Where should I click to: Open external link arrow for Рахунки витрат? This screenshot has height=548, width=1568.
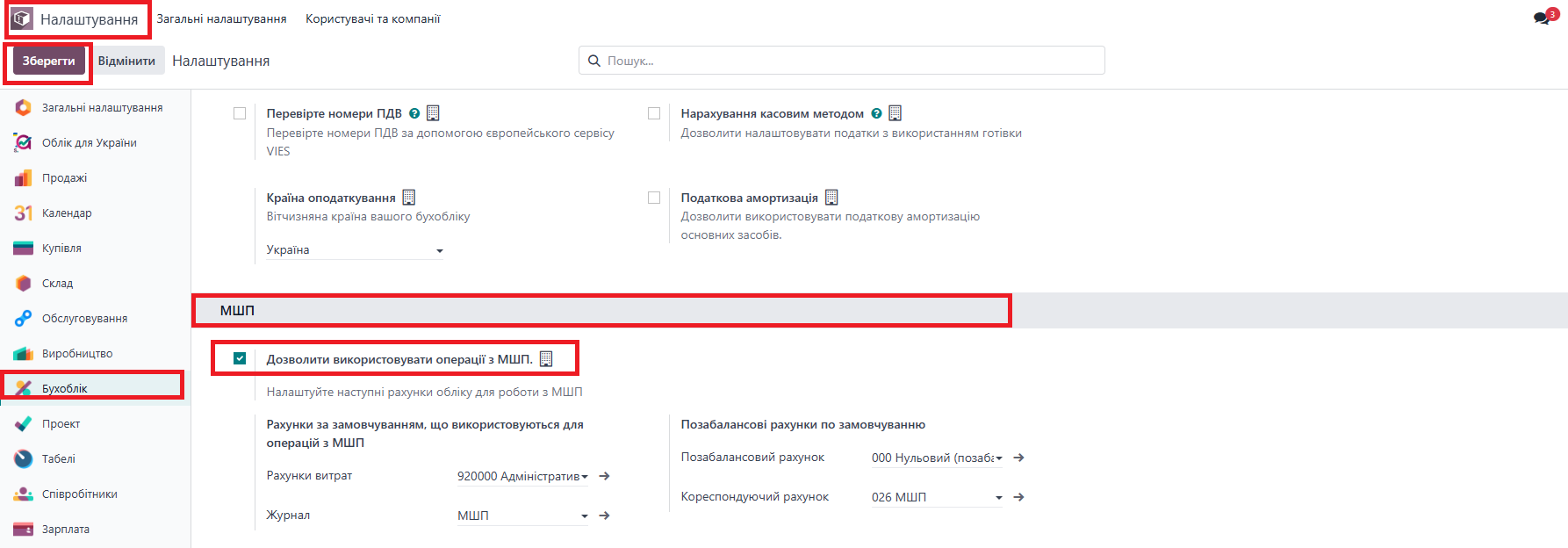[604, 476]
